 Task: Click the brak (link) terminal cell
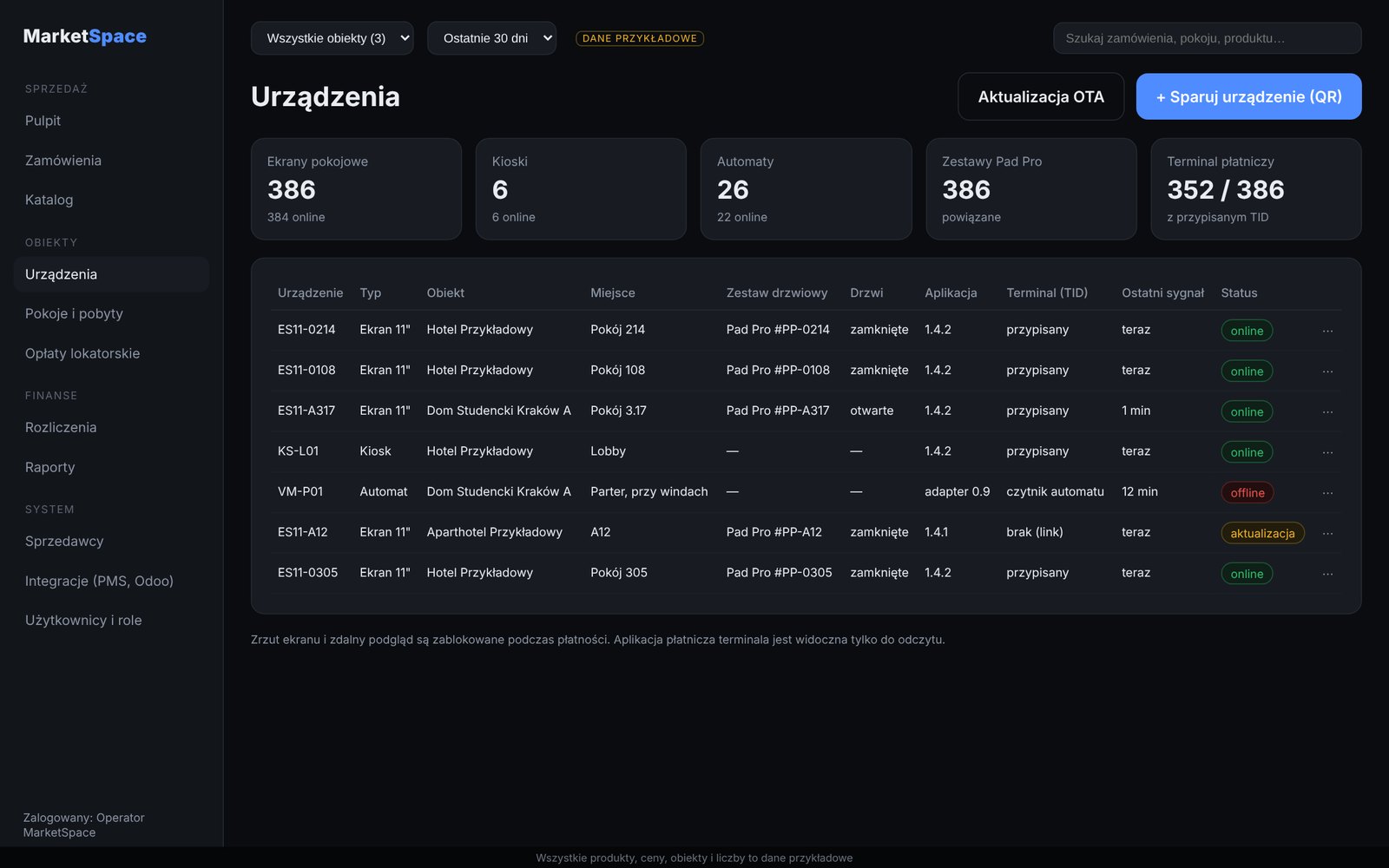(x=1035, y=532)
